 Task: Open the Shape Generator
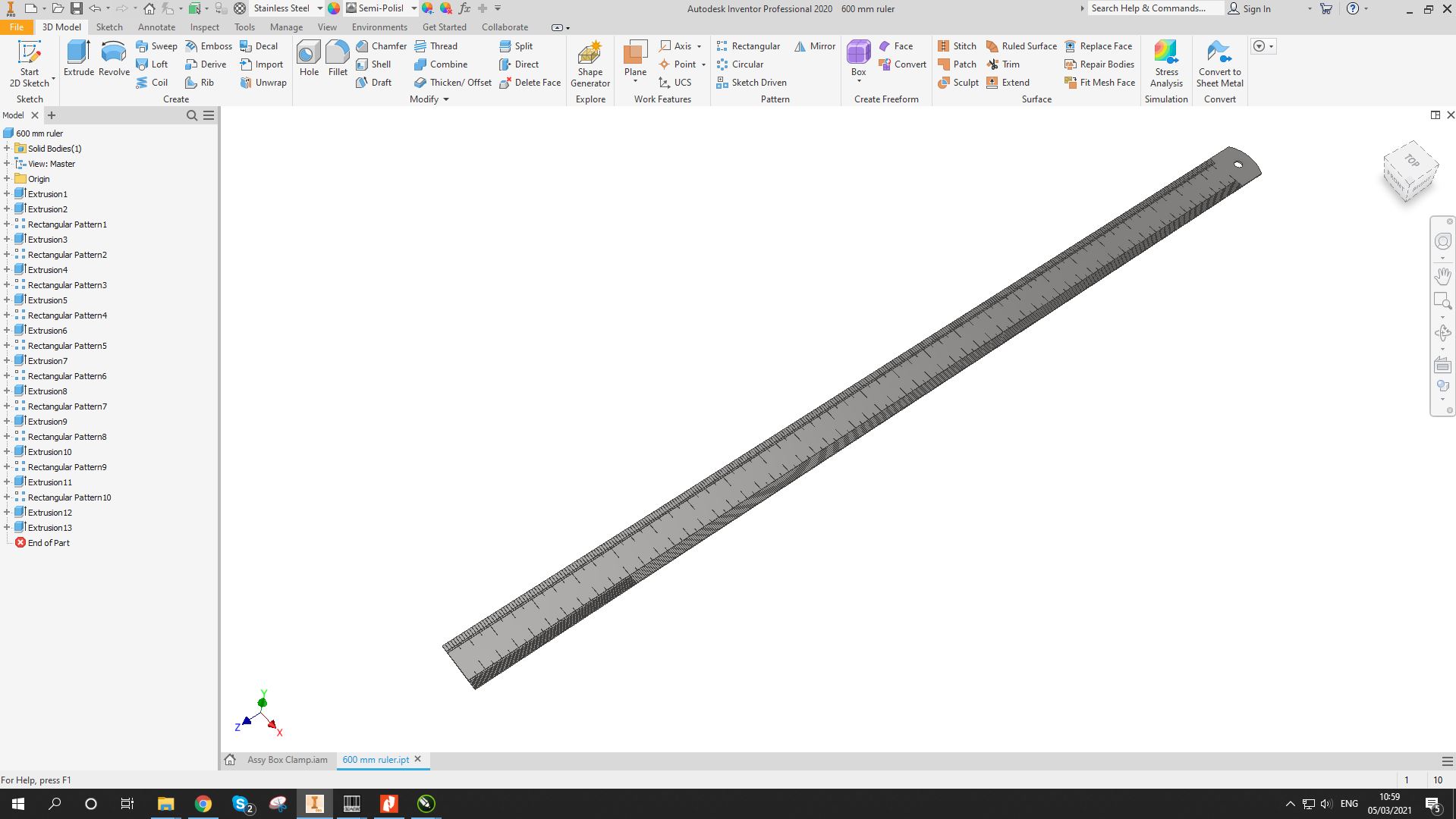coord(590,64)
